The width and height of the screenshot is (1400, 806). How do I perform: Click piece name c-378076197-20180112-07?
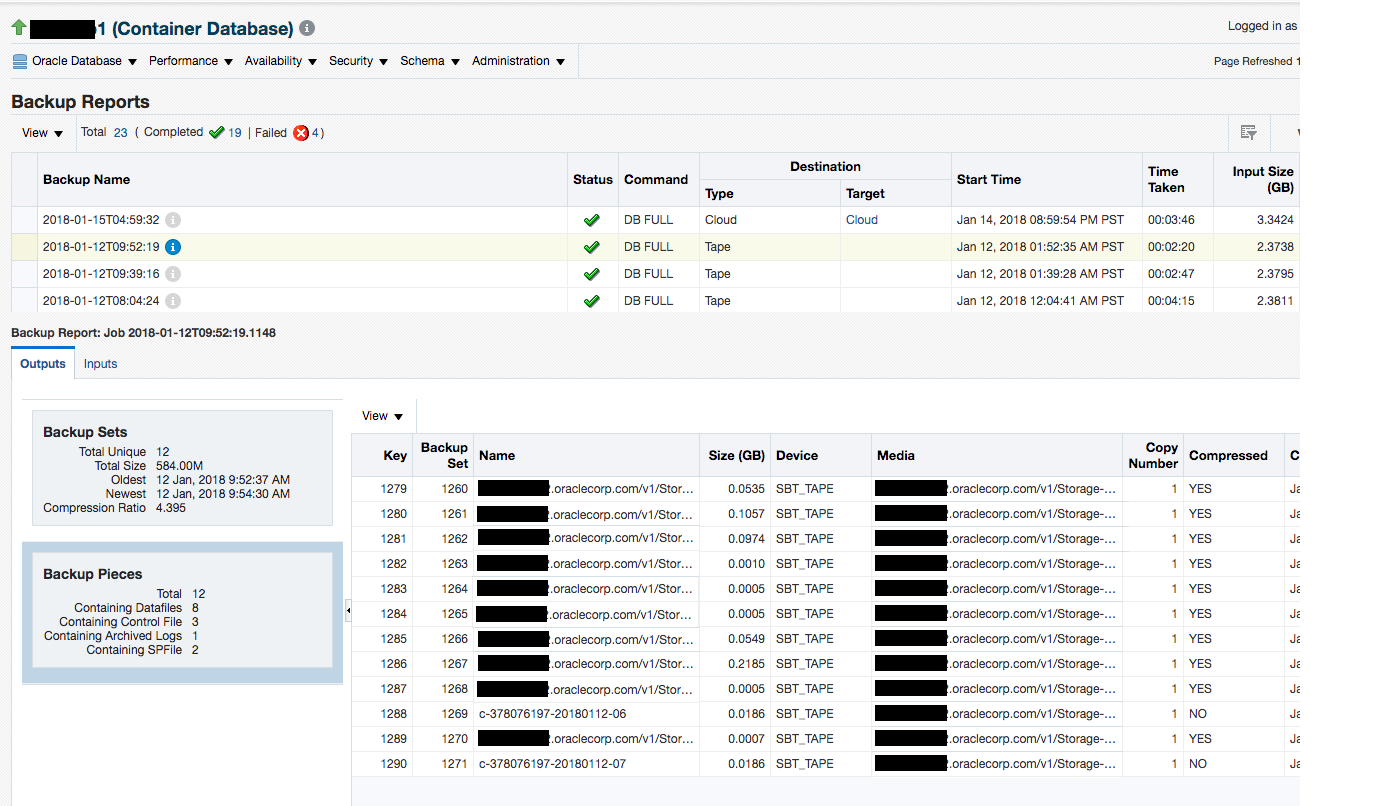point(553,764)
